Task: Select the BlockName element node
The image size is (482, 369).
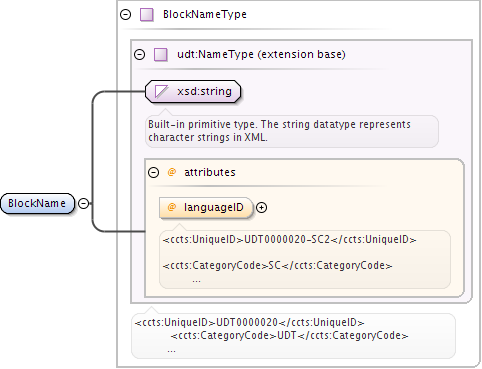Action: click(x=37, y=203)
